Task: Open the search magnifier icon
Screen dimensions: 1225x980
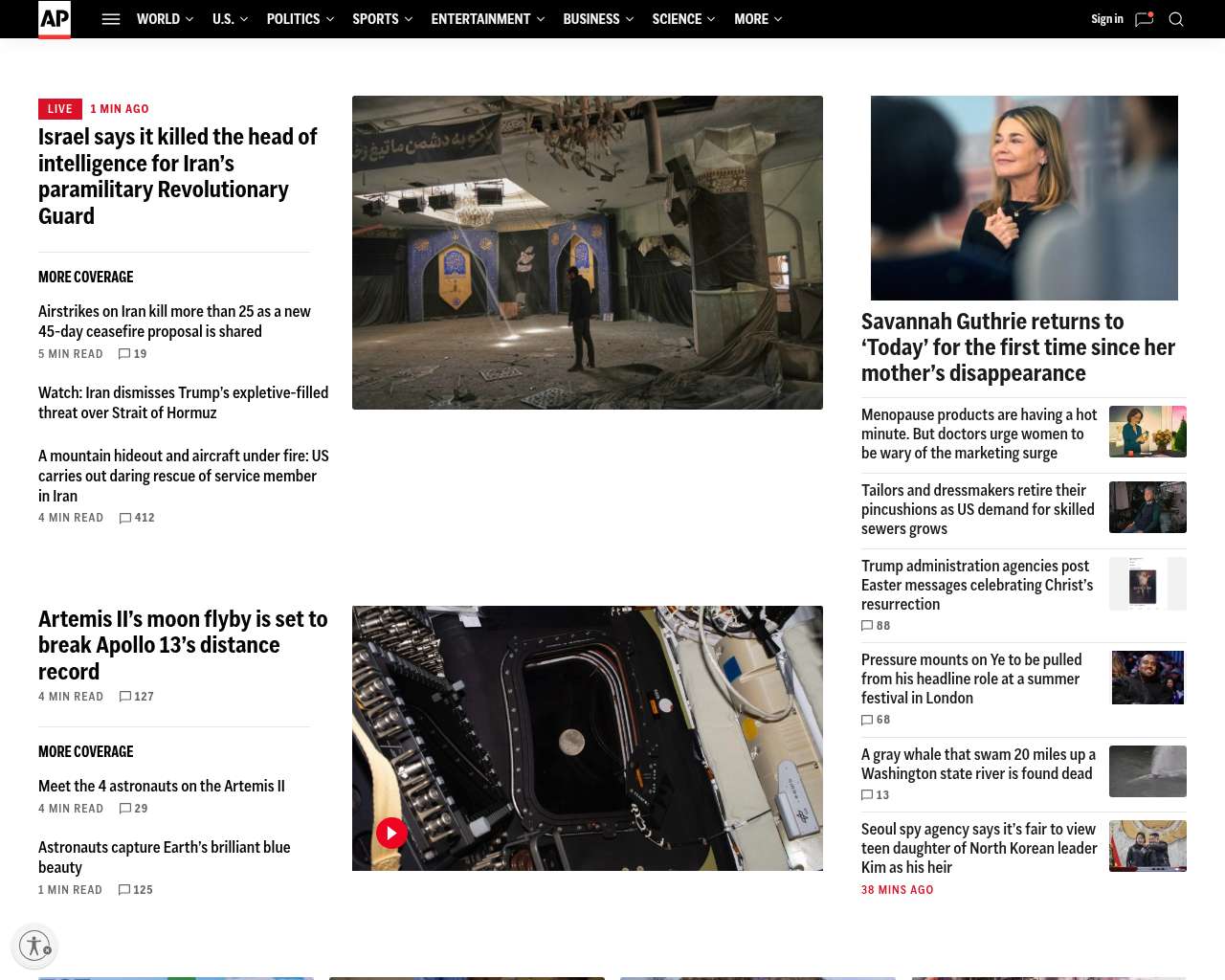Action: tap(1176, 19)
